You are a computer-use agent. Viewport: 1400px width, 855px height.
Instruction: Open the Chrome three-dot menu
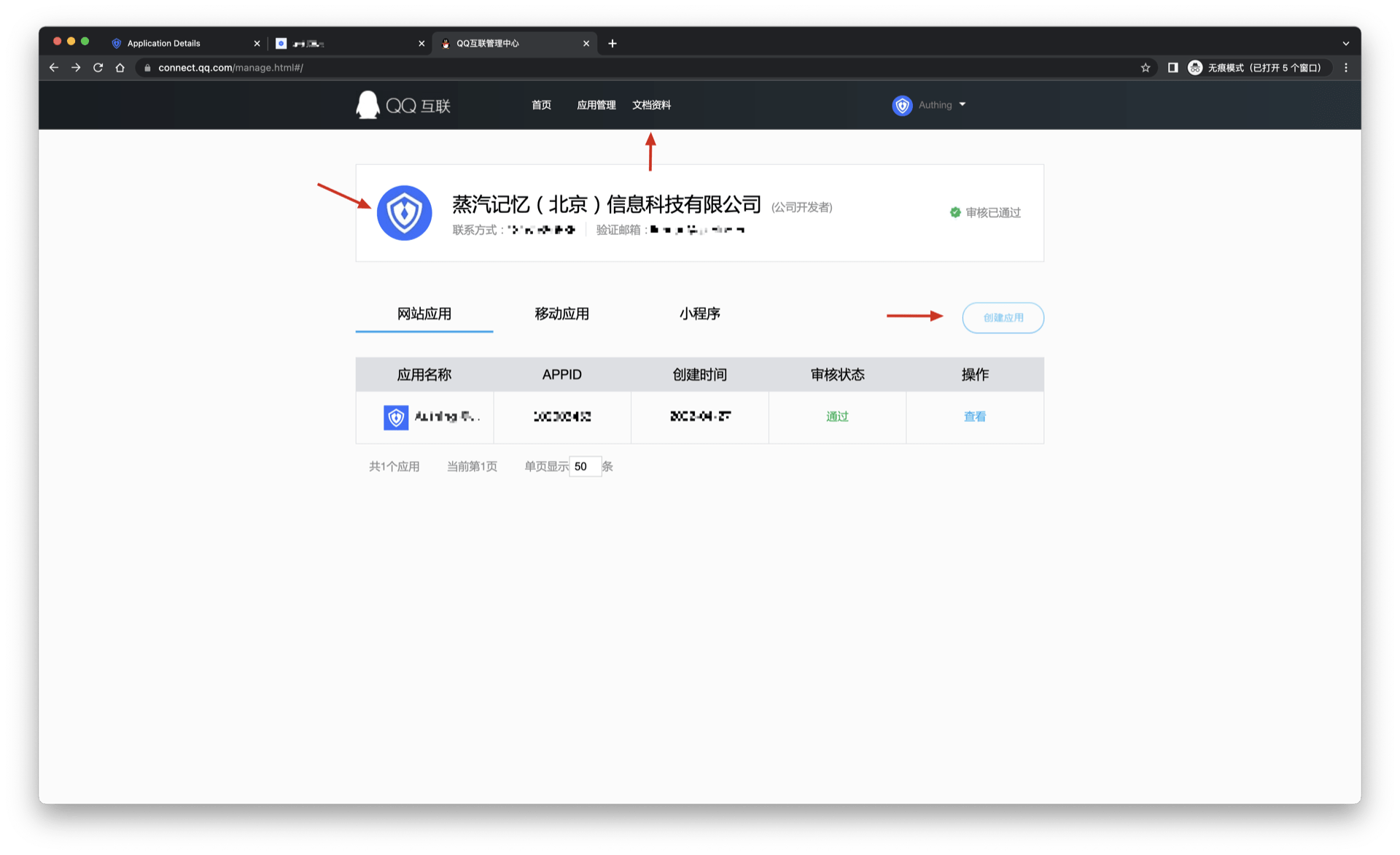coord(1345,68)
